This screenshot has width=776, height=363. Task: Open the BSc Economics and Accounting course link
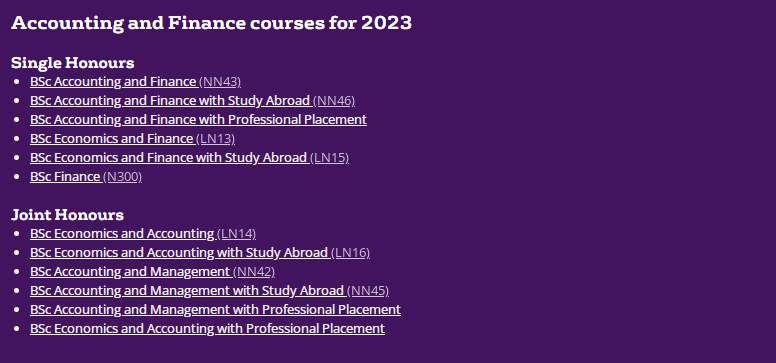(x=122, y=234)
